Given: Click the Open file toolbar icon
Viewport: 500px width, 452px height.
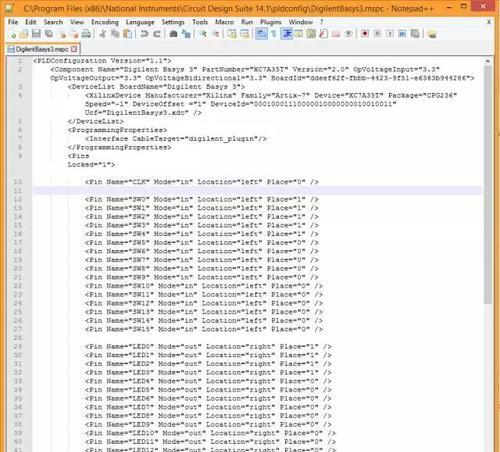Looking at the screenshot, I should tap(24, 34).
